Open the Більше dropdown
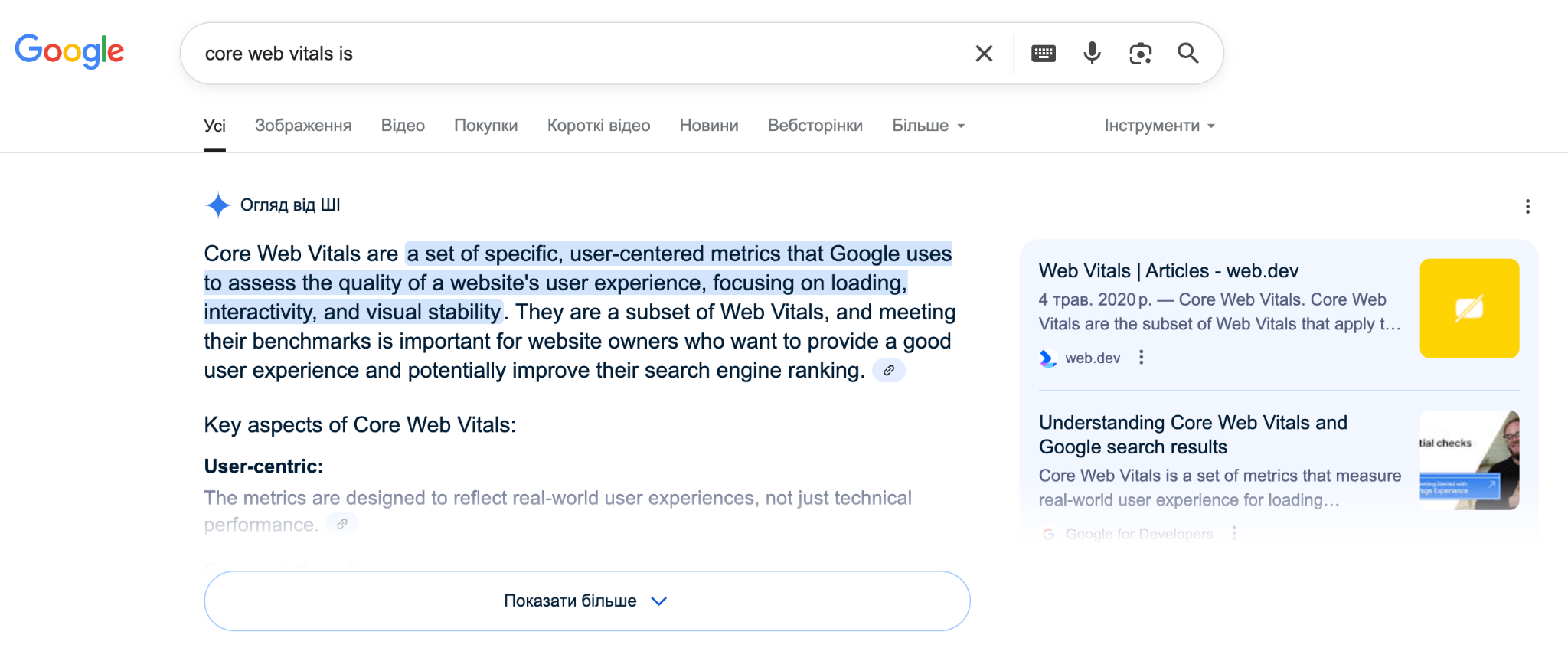 [928, 125]
